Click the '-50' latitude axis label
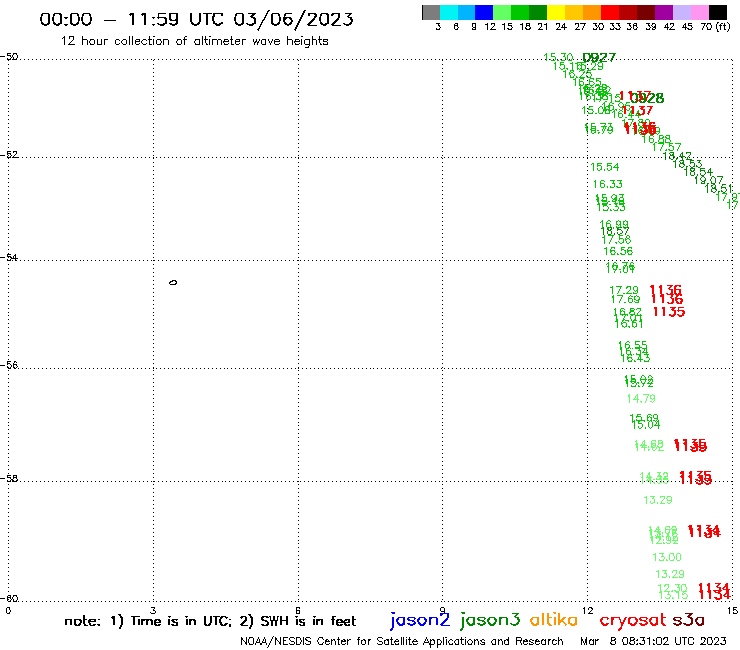 pos(9,57)
